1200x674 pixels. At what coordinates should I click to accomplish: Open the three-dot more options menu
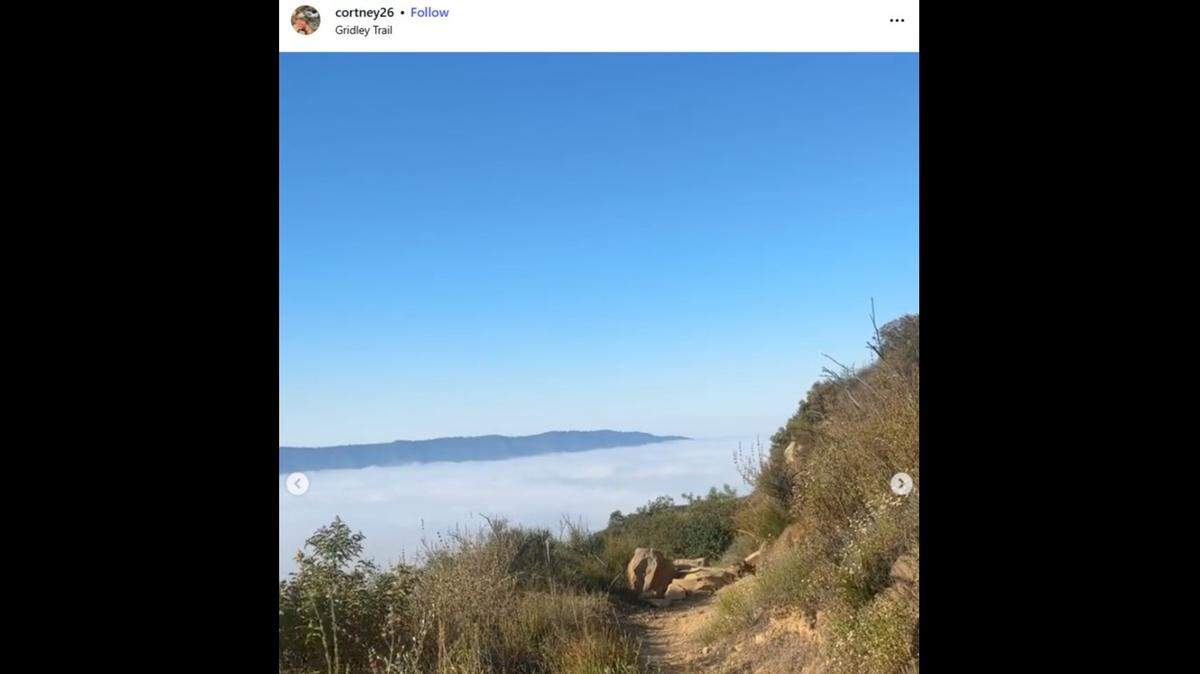point(896,20)
